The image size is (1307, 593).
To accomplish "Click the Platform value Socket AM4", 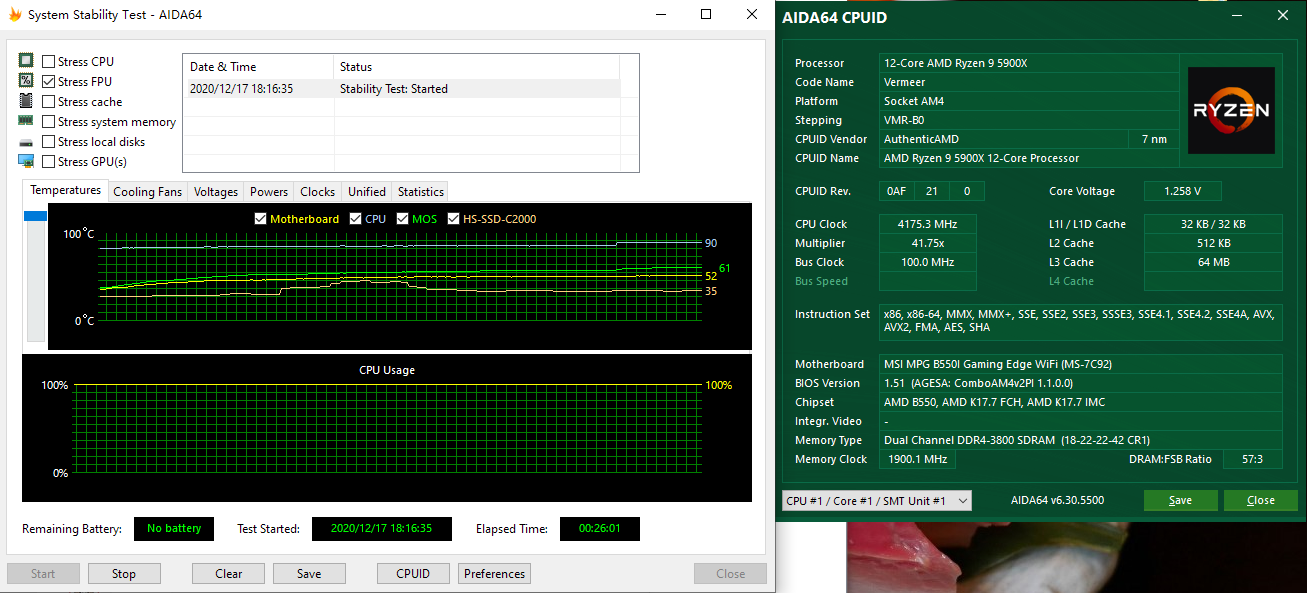I will click(1029, 101).
